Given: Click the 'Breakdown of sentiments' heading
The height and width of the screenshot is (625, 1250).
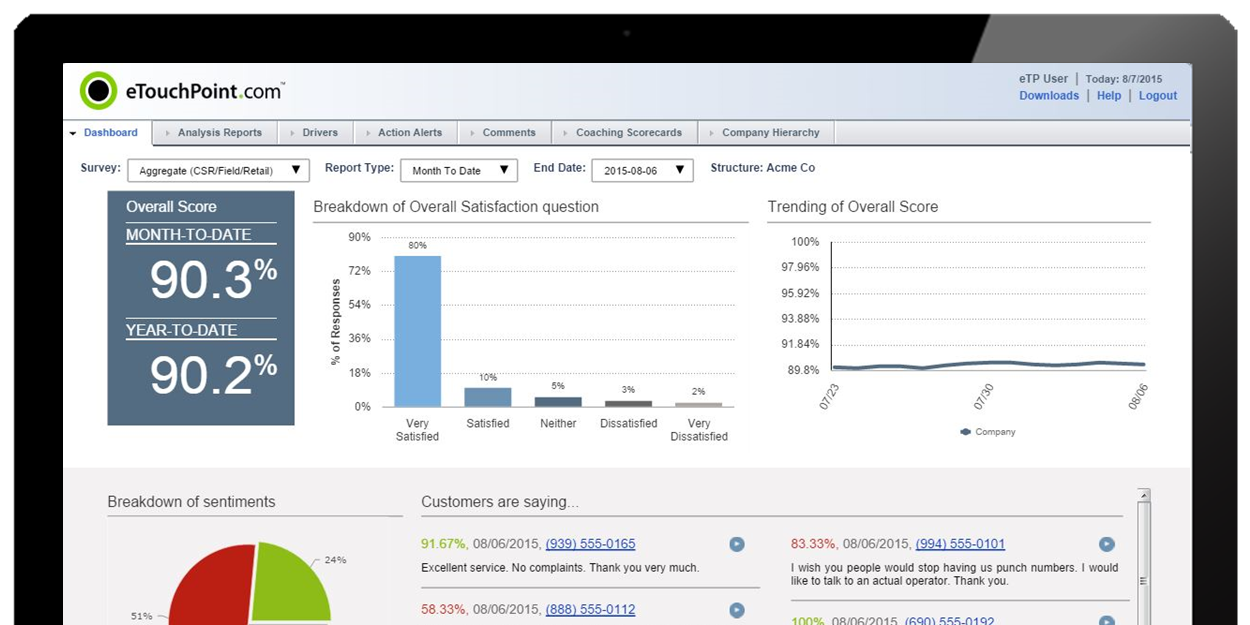Looking at the screenshot, I should point(191,502).
